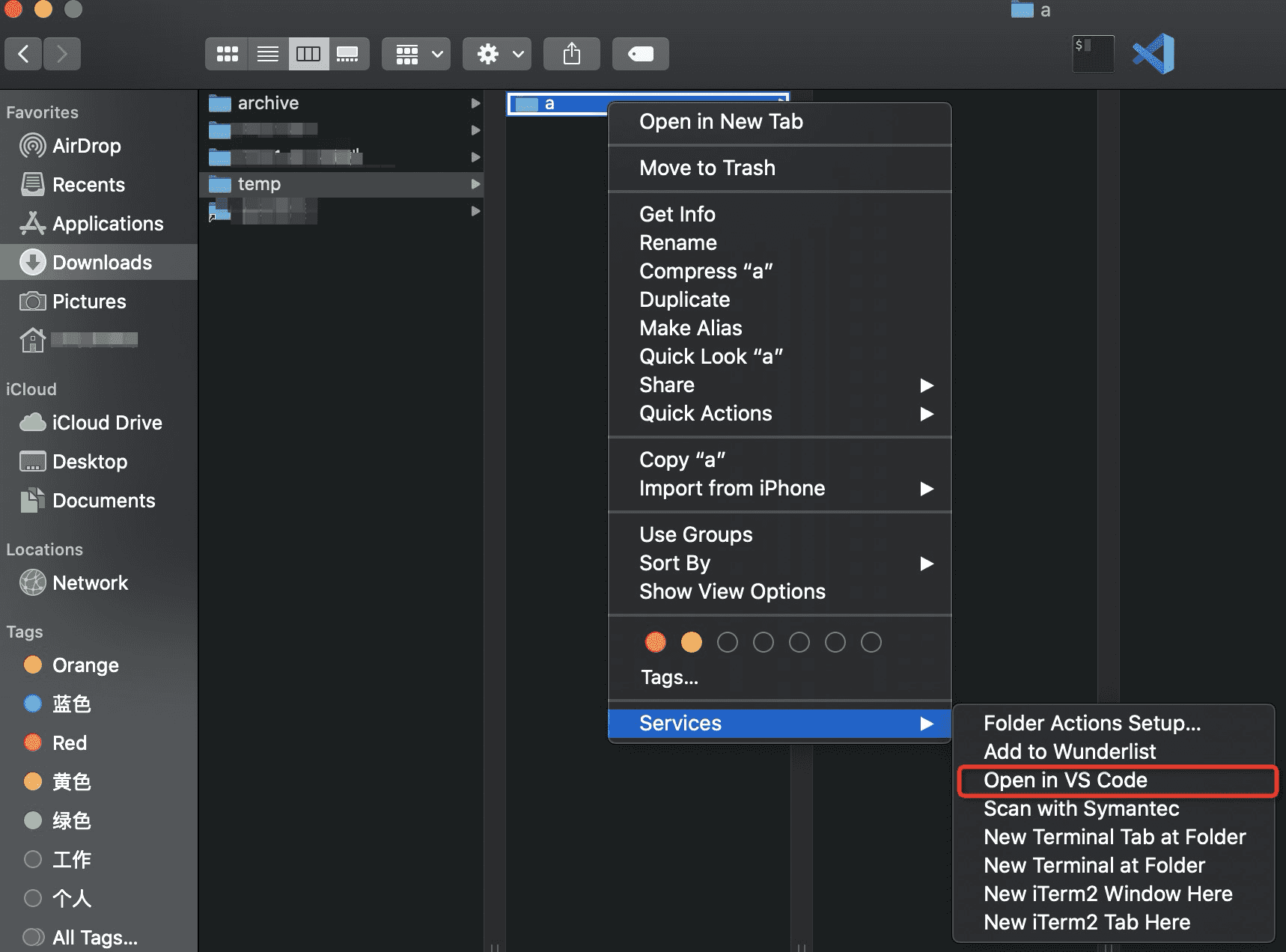Screen dimensions: 1286x952
Task: Select the archive folder
Action: click(x=341, y=103)
